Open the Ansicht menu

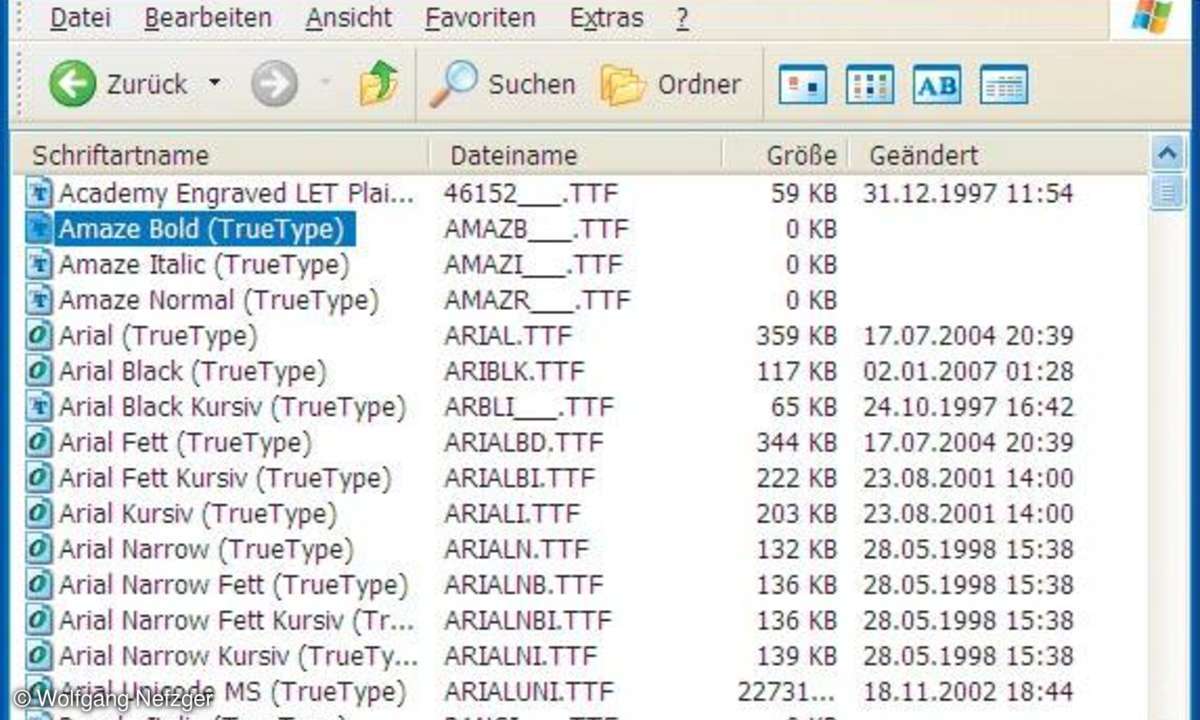tap(349, 18)
